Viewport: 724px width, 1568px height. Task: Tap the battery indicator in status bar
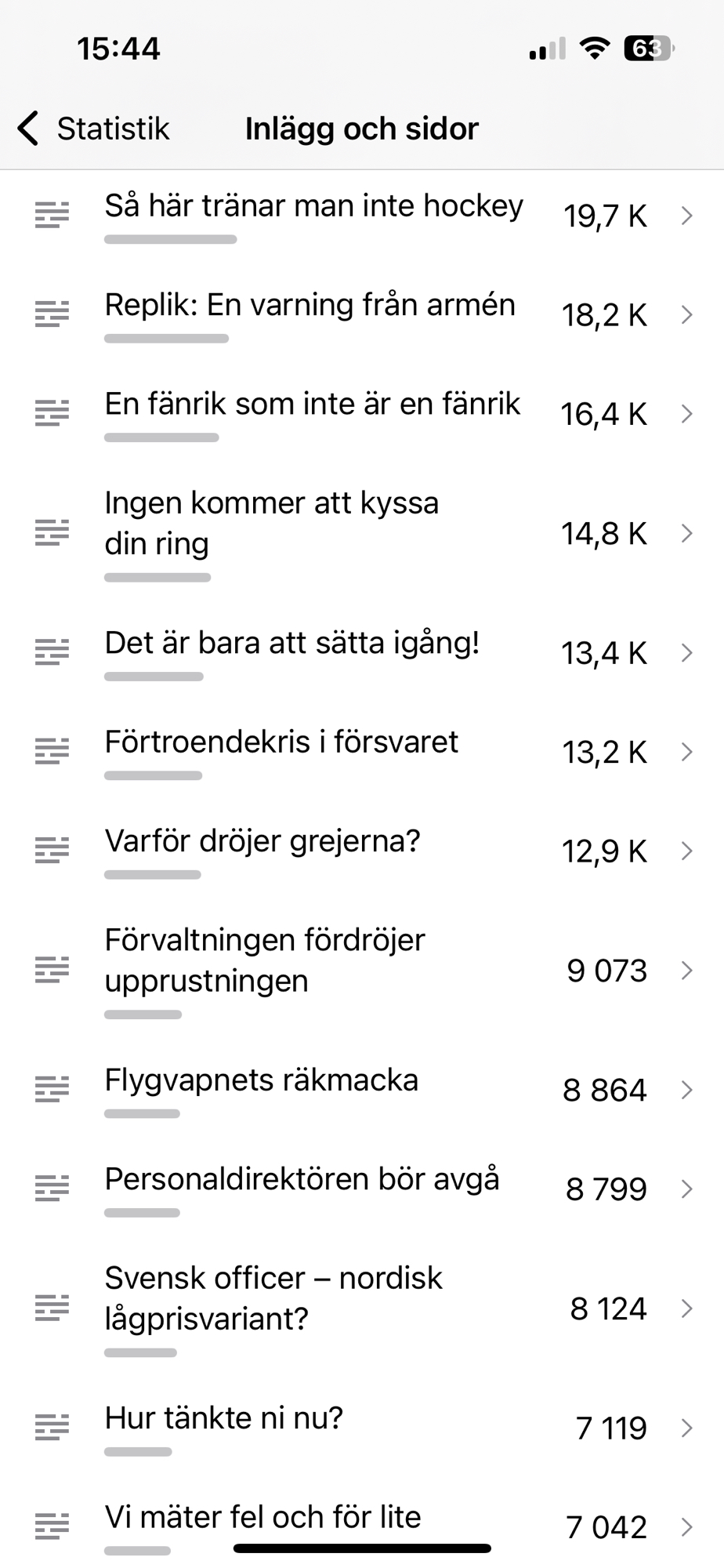click(648, 49)
